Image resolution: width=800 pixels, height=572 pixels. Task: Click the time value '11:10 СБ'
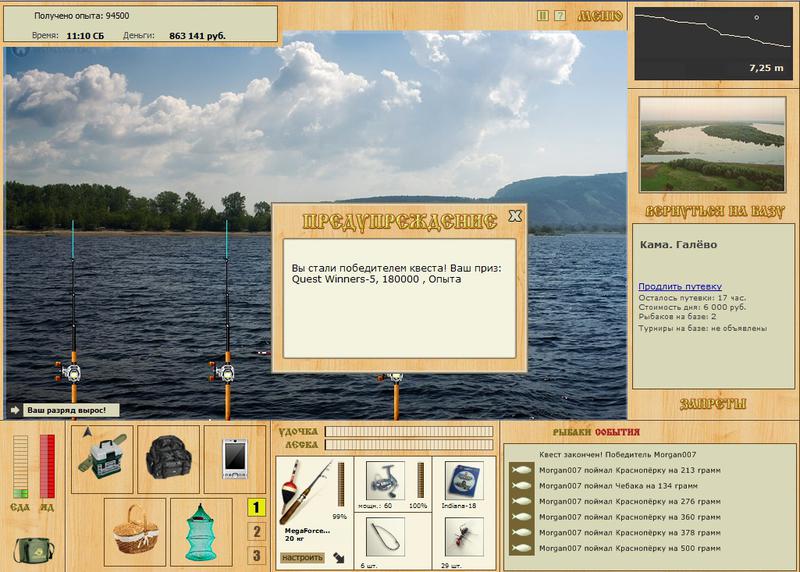coord(85,36)
